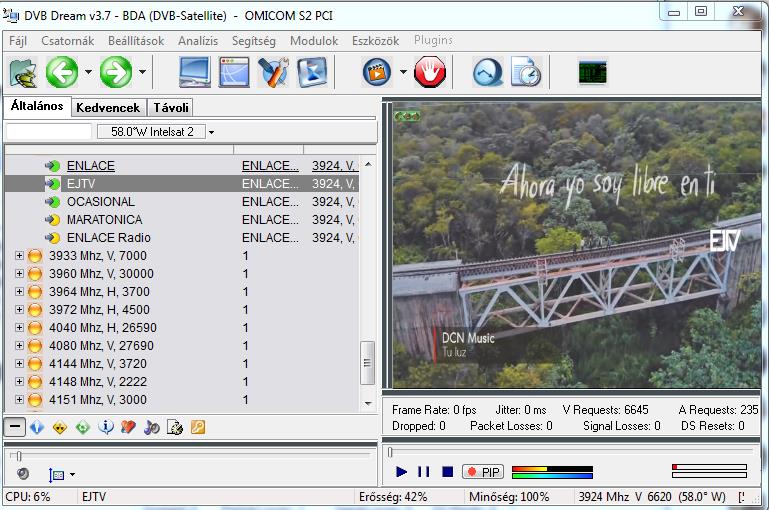Screen dimensions: 769x510
Task: Click the colored audio level meter
Action: click(x=552, y=472)
